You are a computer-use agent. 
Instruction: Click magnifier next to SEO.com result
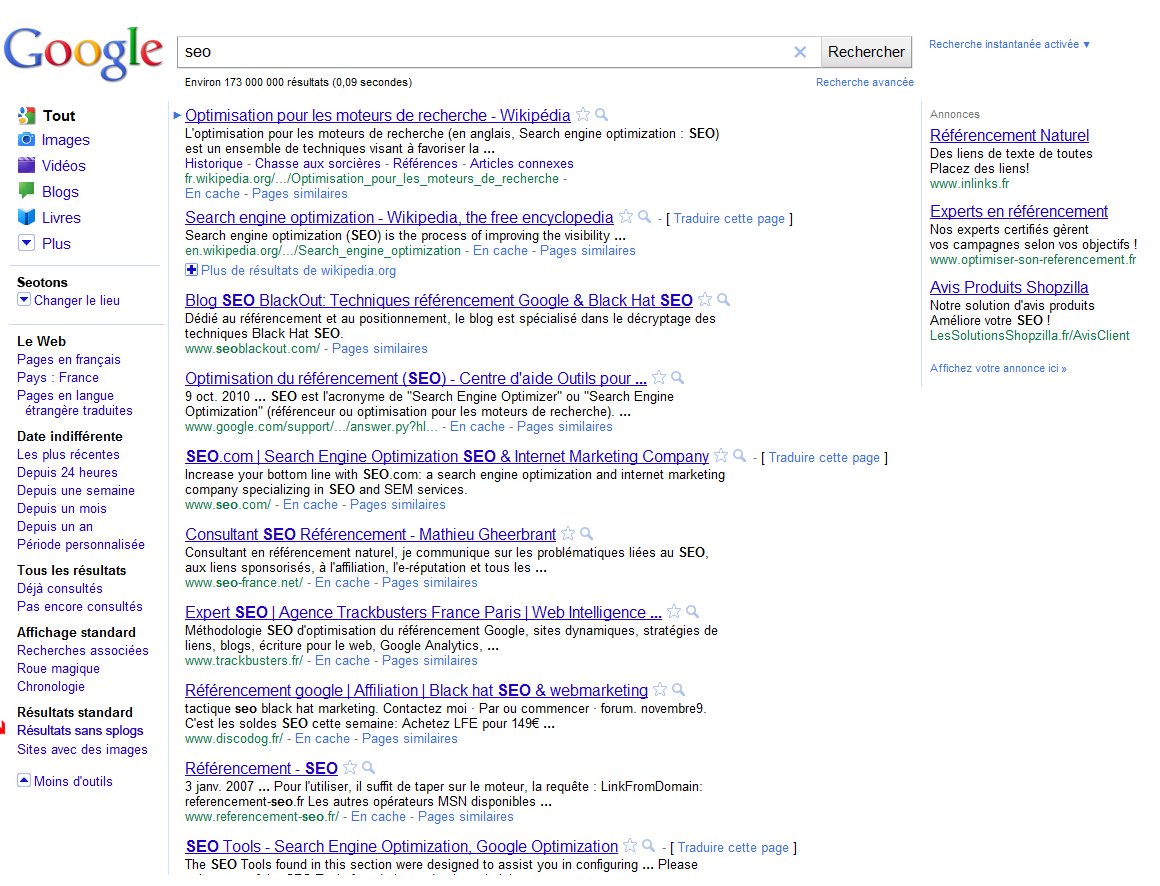click(740, 456)
